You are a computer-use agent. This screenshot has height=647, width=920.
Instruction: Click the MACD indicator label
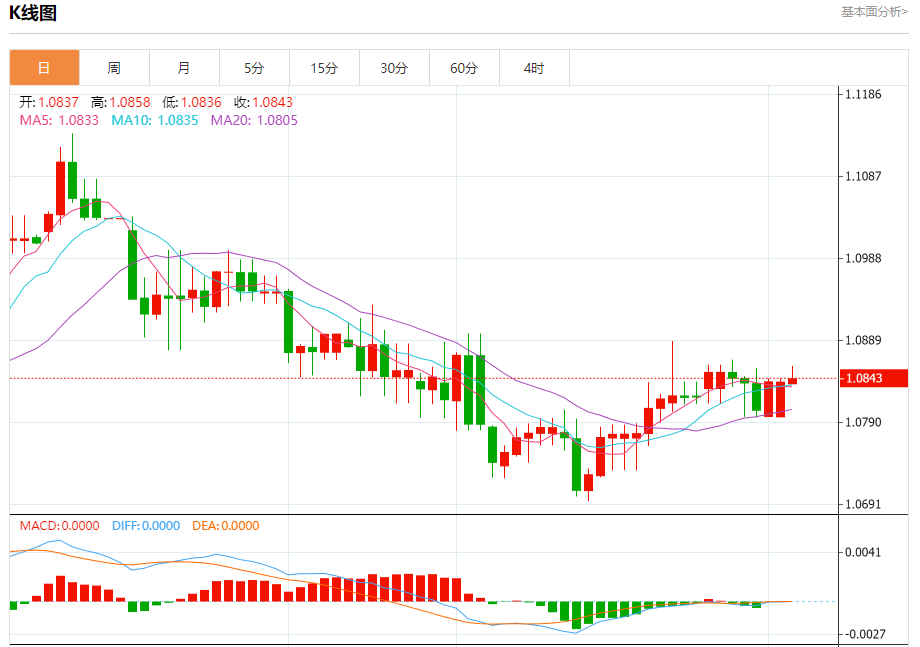click(59, 526)
